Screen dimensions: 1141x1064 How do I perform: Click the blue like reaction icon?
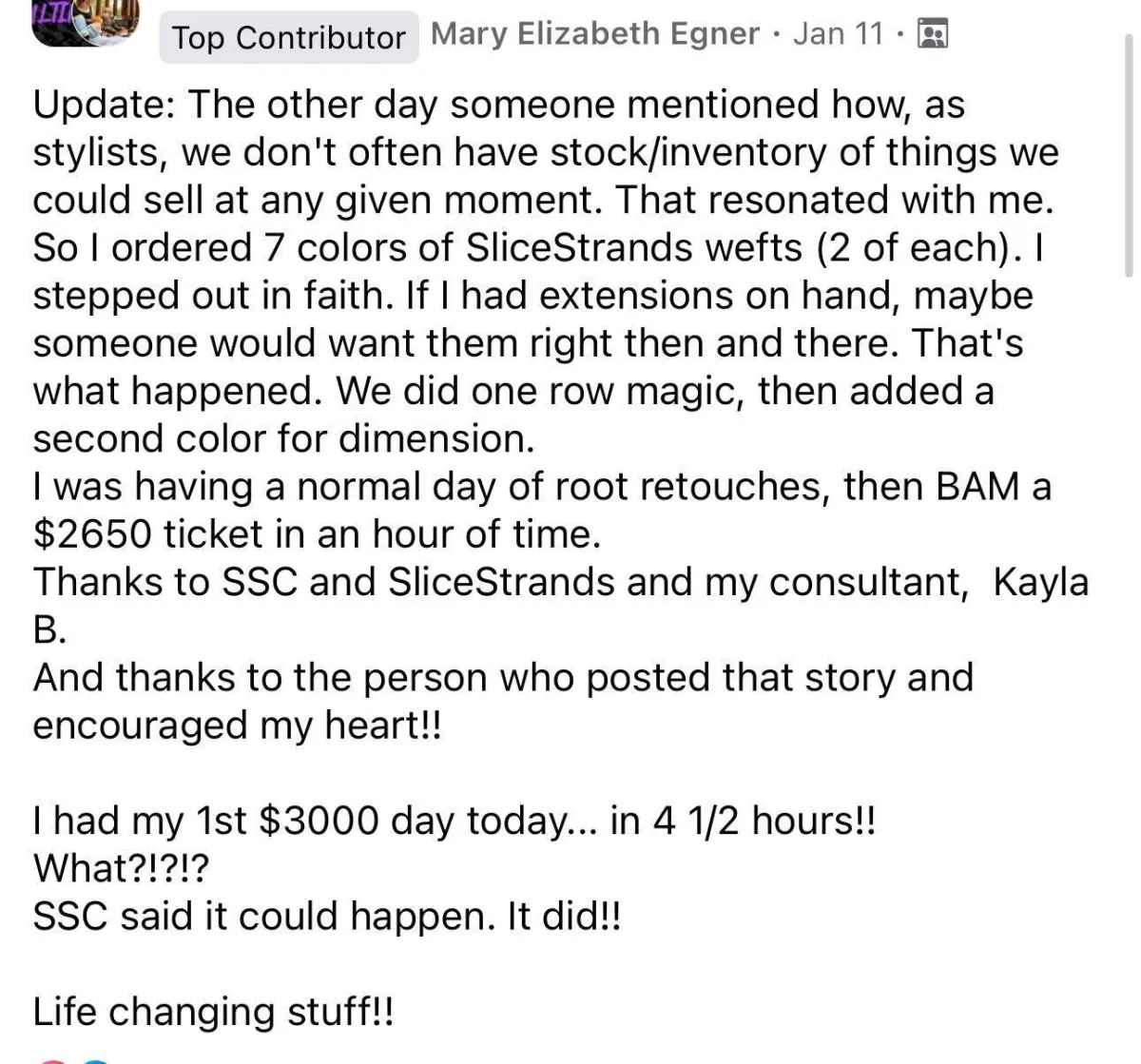pyautogui.click(x=94, y=1060)
